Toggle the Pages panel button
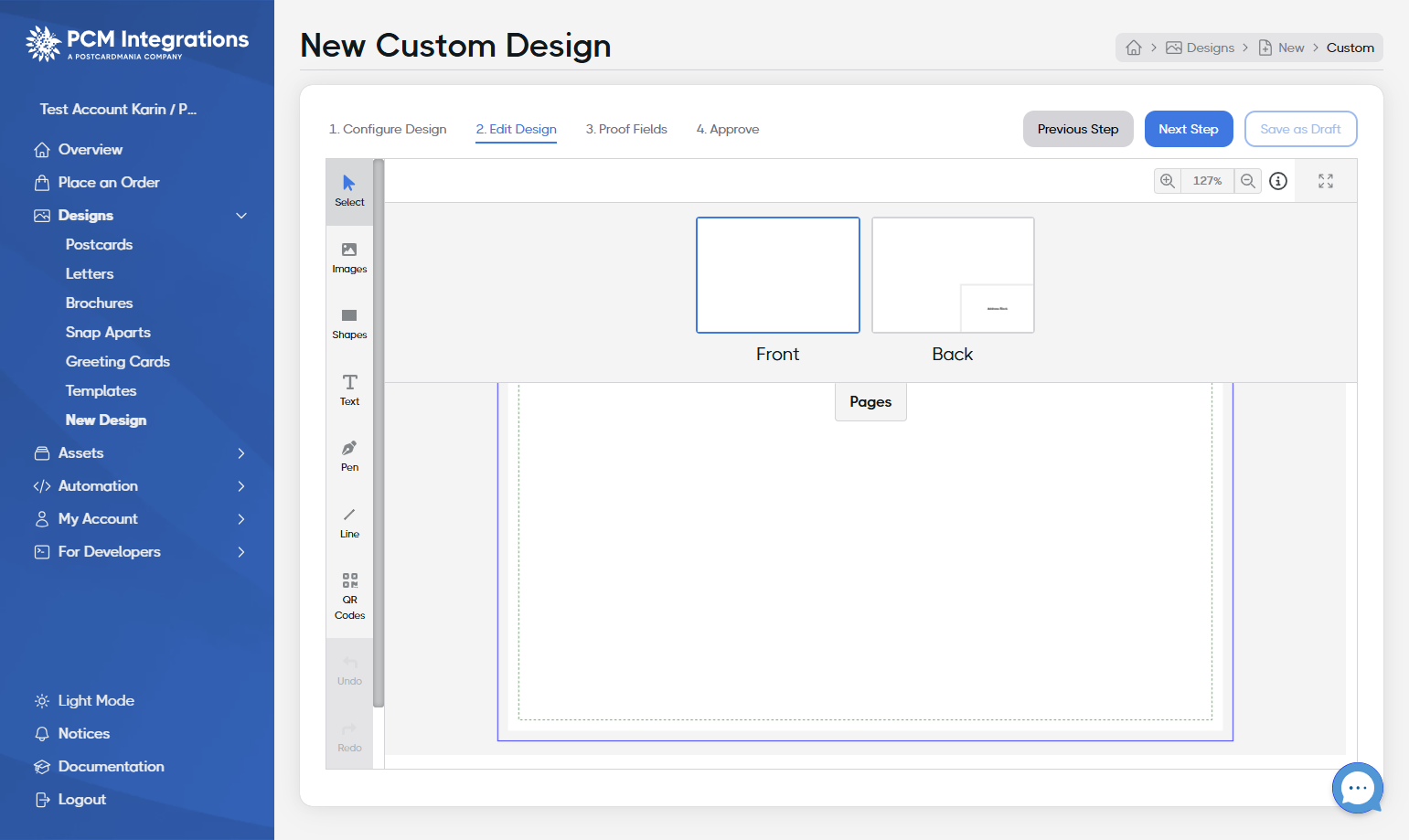This screenshot has height=840, width=1409. [870, 402]
